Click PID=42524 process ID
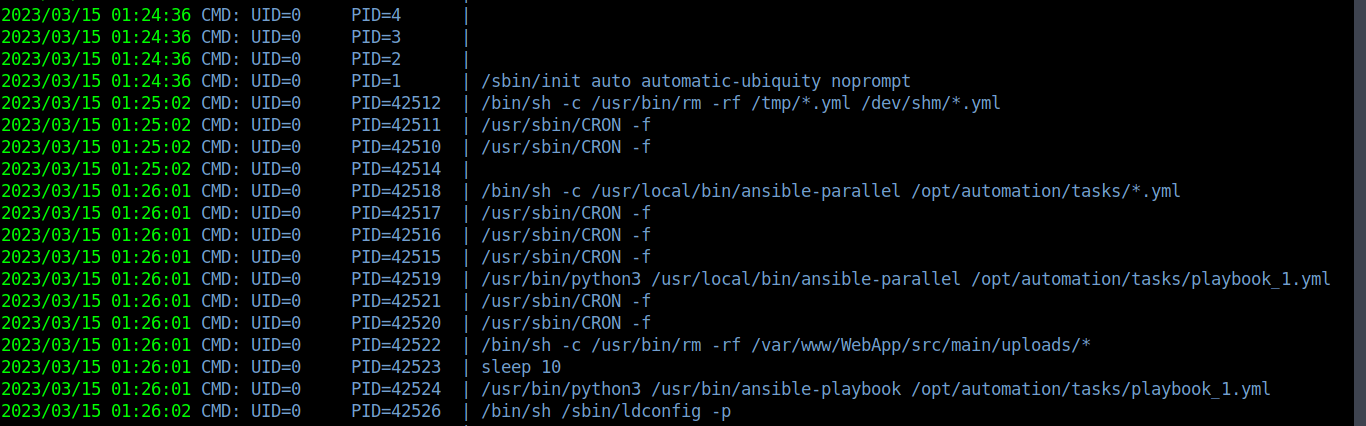Screen dimensions: 1366x426 pos(396,389)
